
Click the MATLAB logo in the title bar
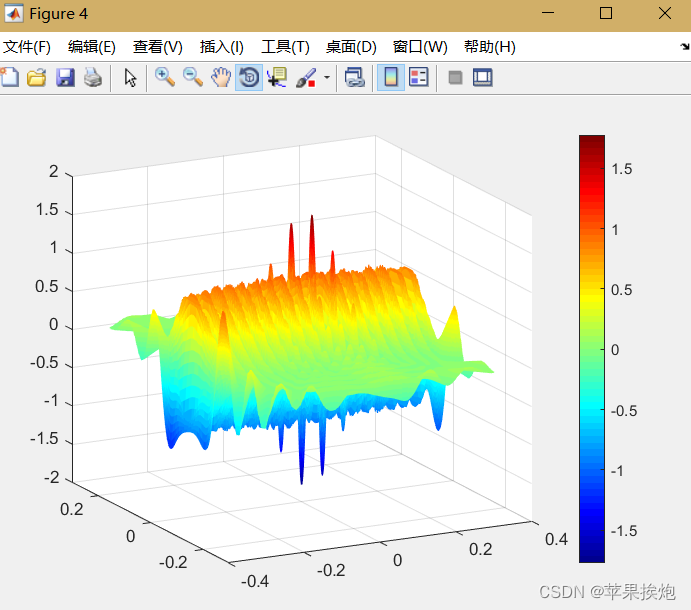point(14,14)
